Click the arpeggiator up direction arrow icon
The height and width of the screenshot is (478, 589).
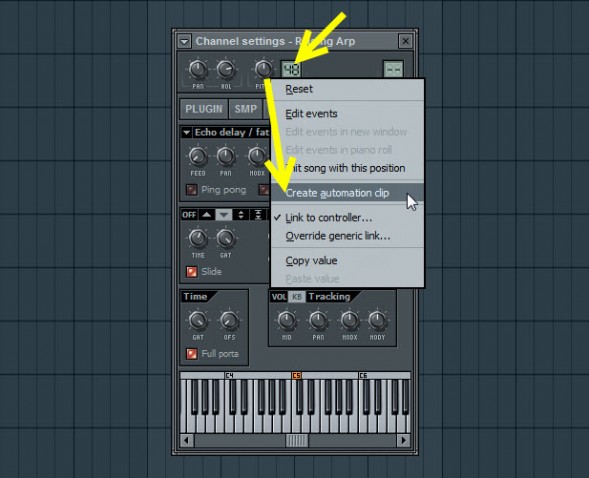click(x=207, y=215)
